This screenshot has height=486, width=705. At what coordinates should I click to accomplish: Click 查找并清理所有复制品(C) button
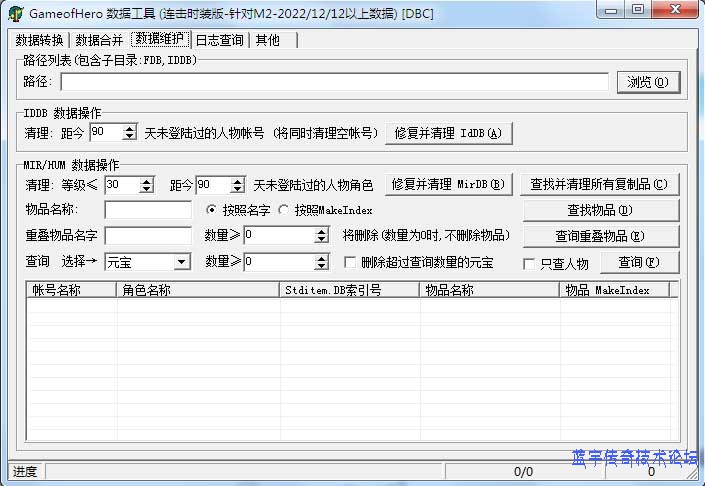point(599,184)
